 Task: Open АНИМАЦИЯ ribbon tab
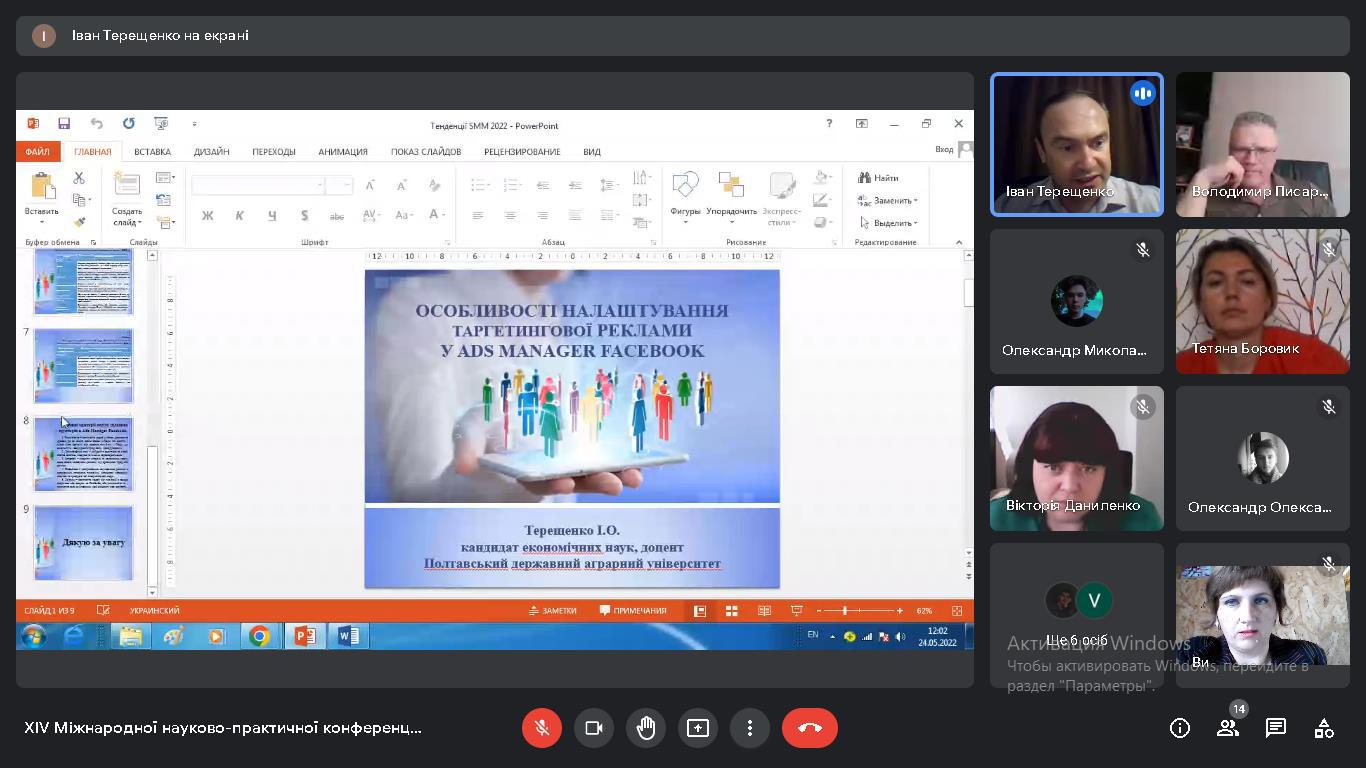click(x=343, y=152)
